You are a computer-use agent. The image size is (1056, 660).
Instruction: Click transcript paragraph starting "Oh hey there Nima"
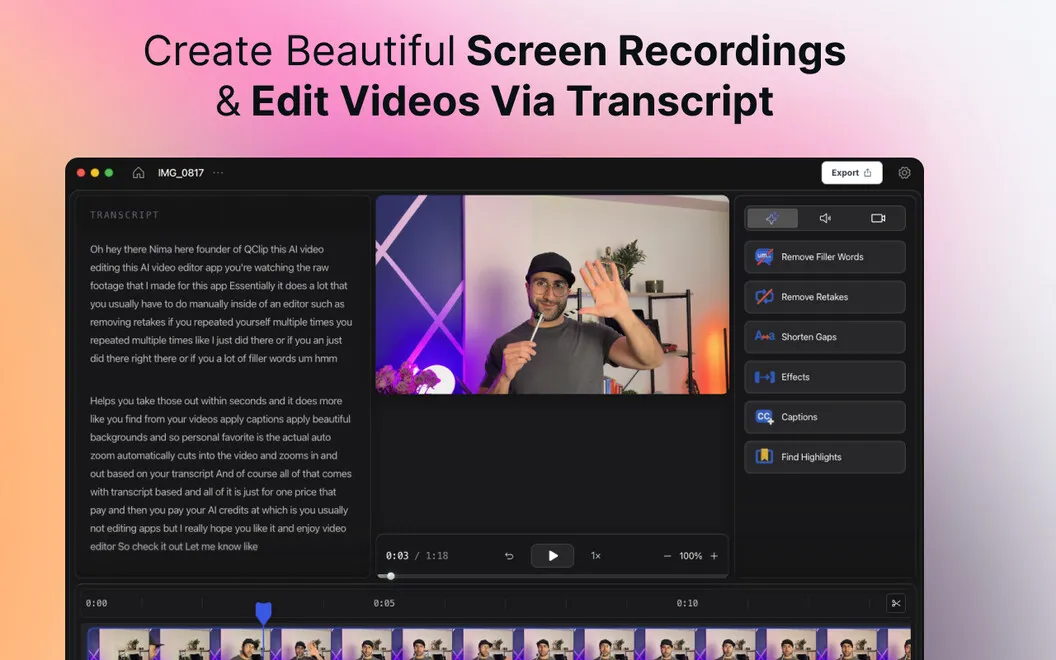[x=221, y=304]
